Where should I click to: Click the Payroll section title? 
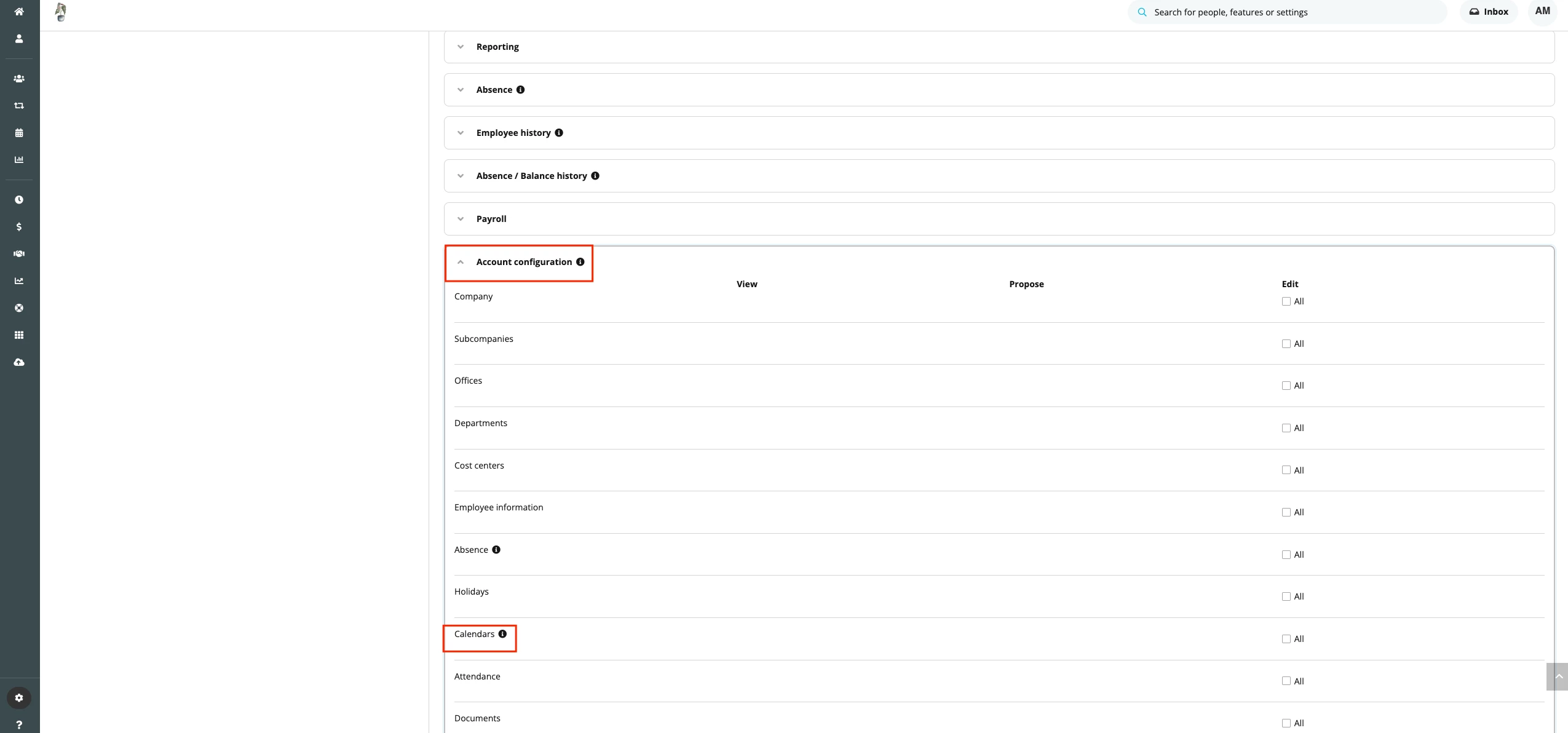491,219
